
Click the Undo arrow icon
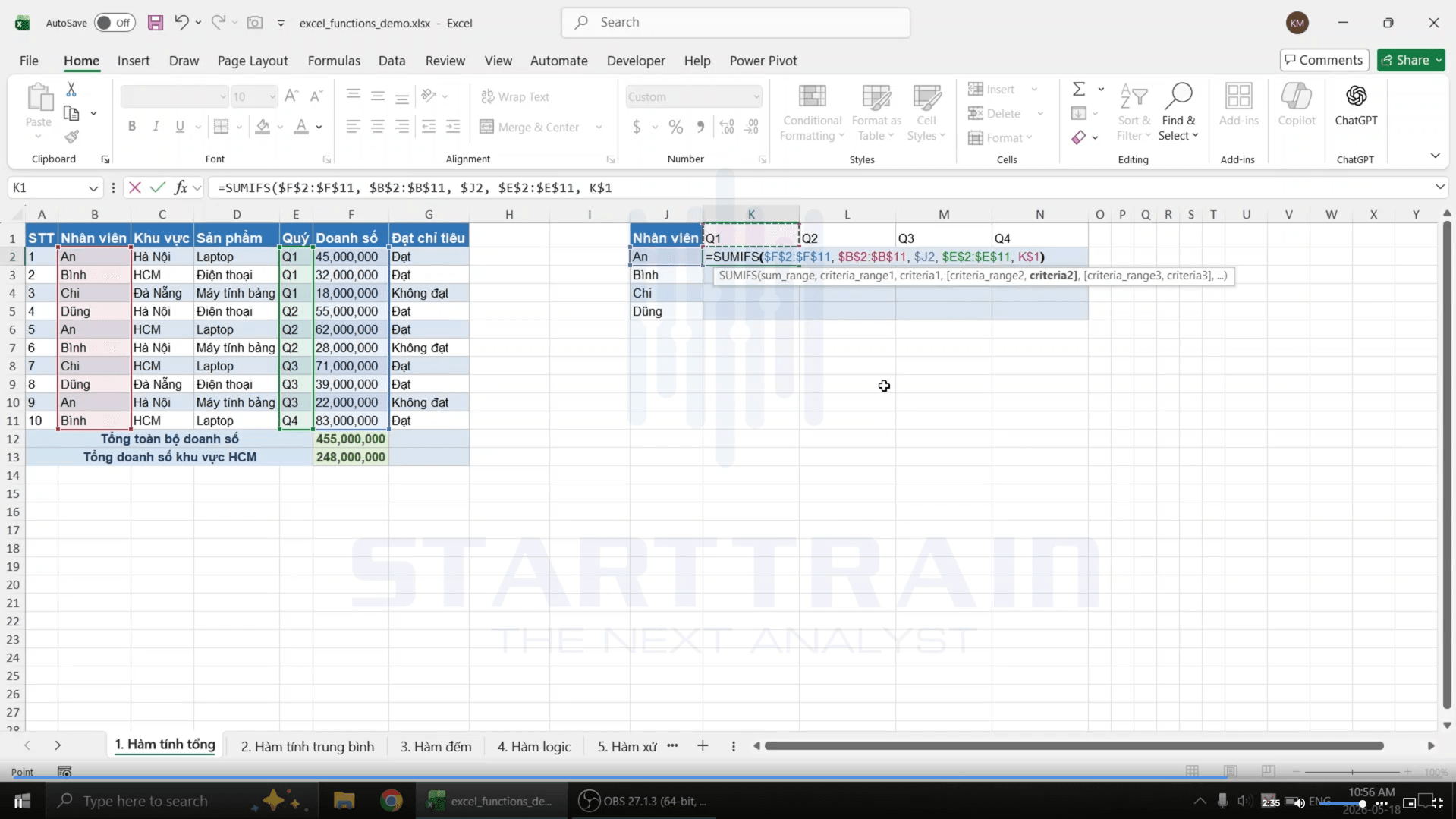point(181,23)
